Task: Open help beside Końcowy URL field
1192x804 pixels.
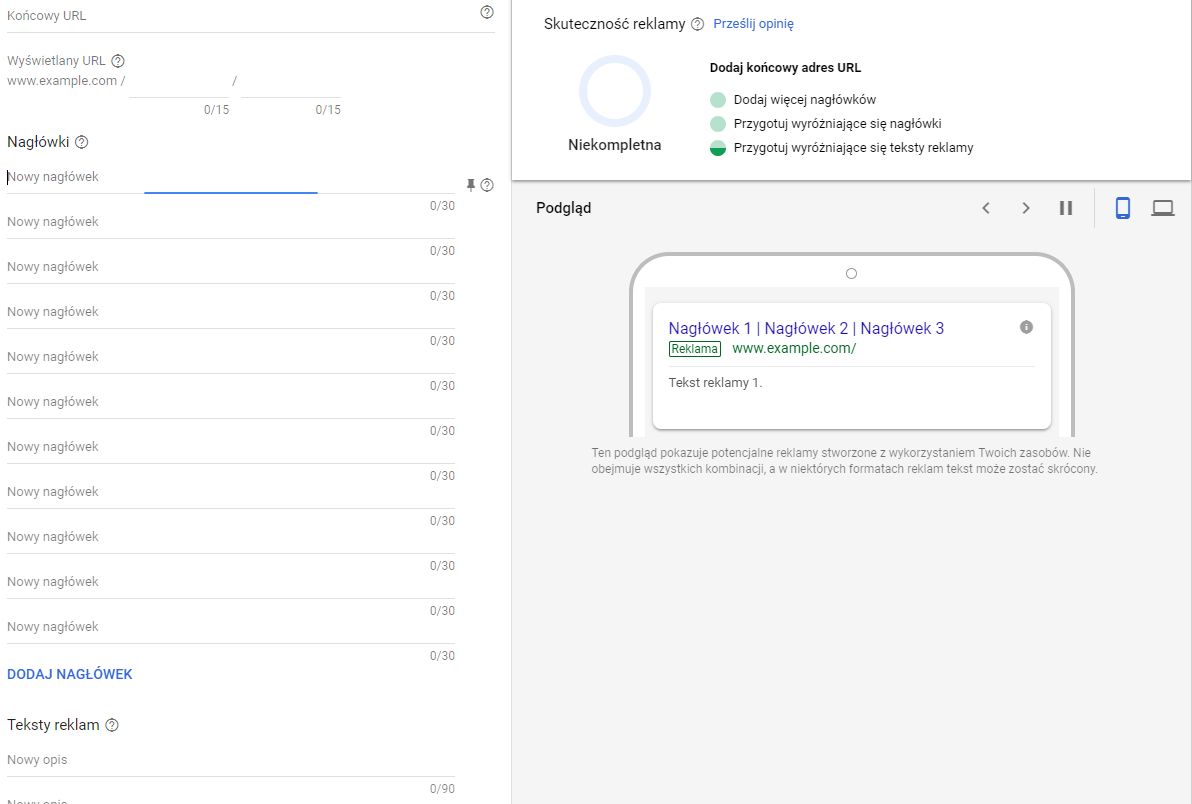Action: pyautogui.click(x=487, y=12)
